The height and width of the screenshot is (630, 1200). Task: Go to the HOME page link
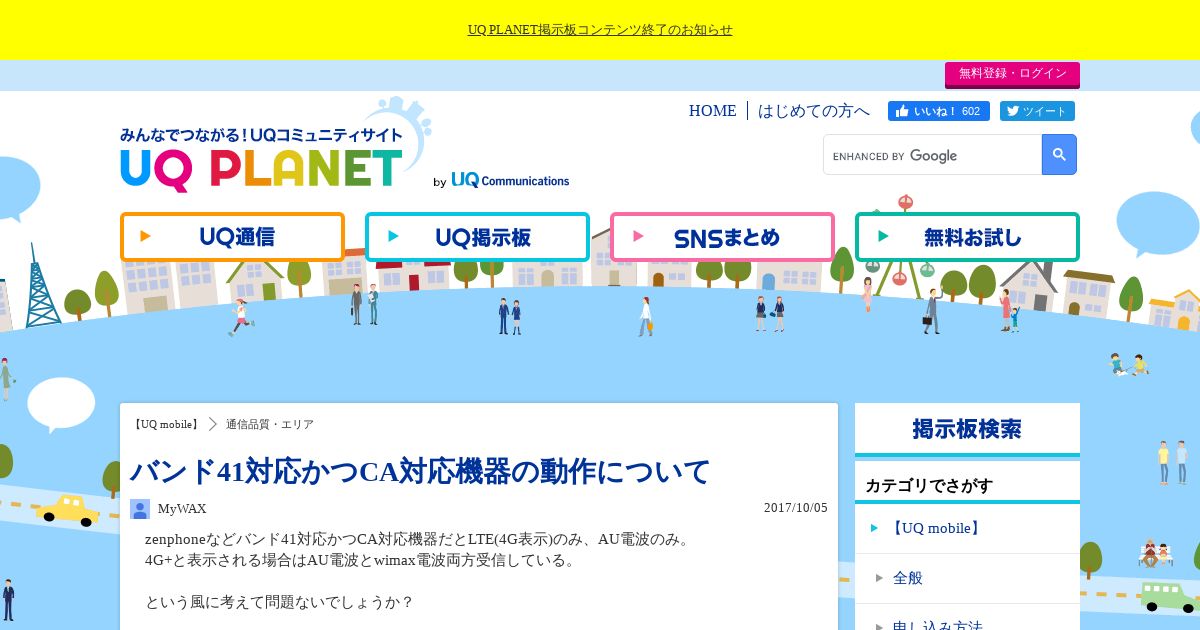(x=712, y=111)
